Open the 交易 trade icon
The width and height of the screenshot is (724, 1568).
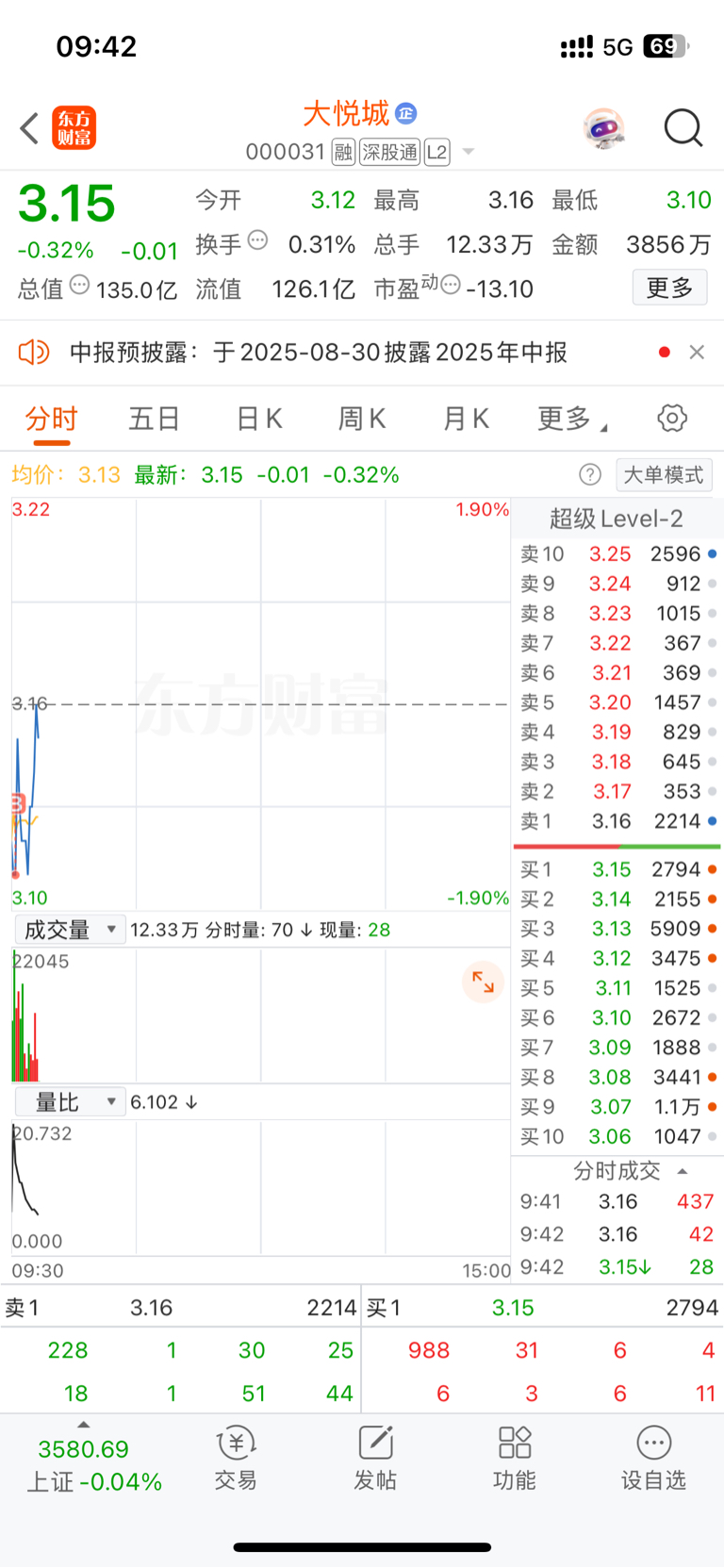[236, 1458]
